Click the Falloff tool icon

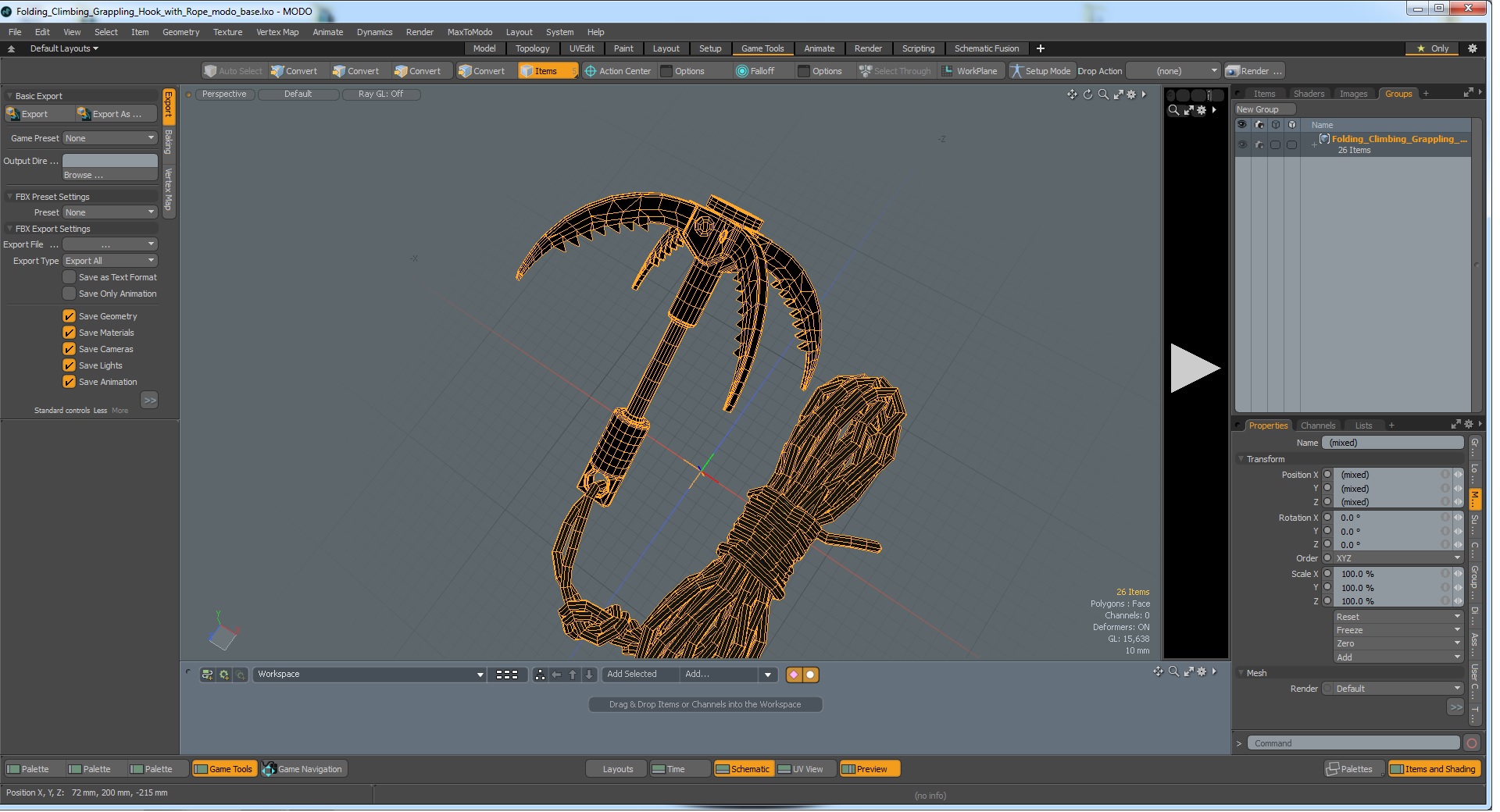coord(742,71)
